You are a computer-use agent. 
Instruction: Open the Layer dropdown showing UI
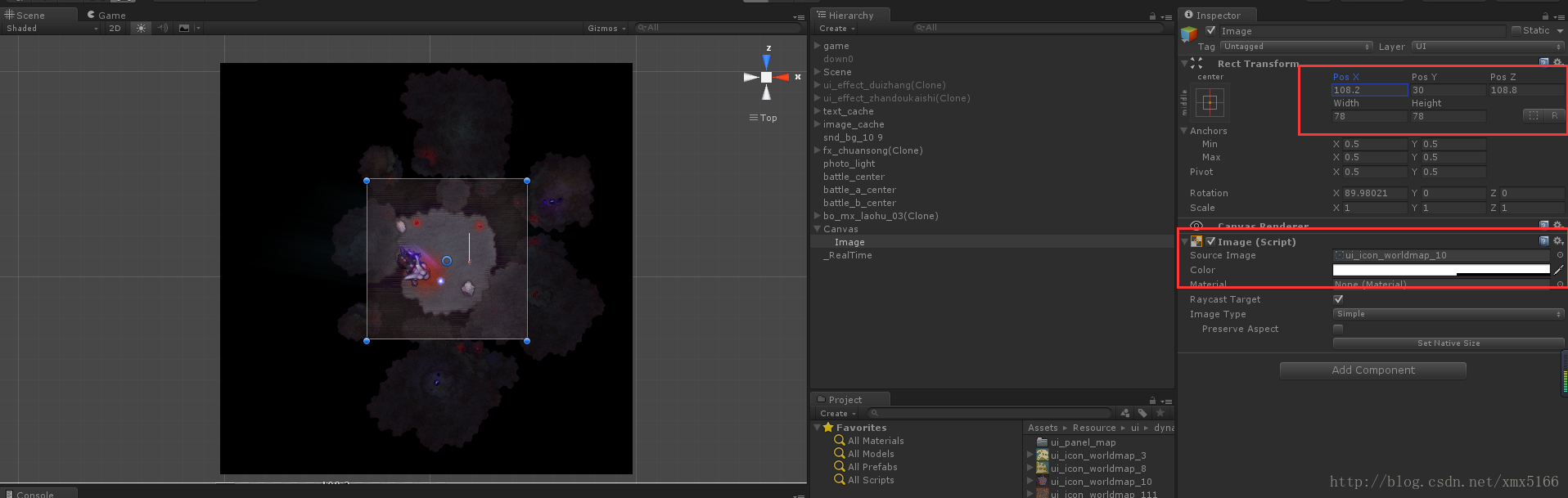1489,47
